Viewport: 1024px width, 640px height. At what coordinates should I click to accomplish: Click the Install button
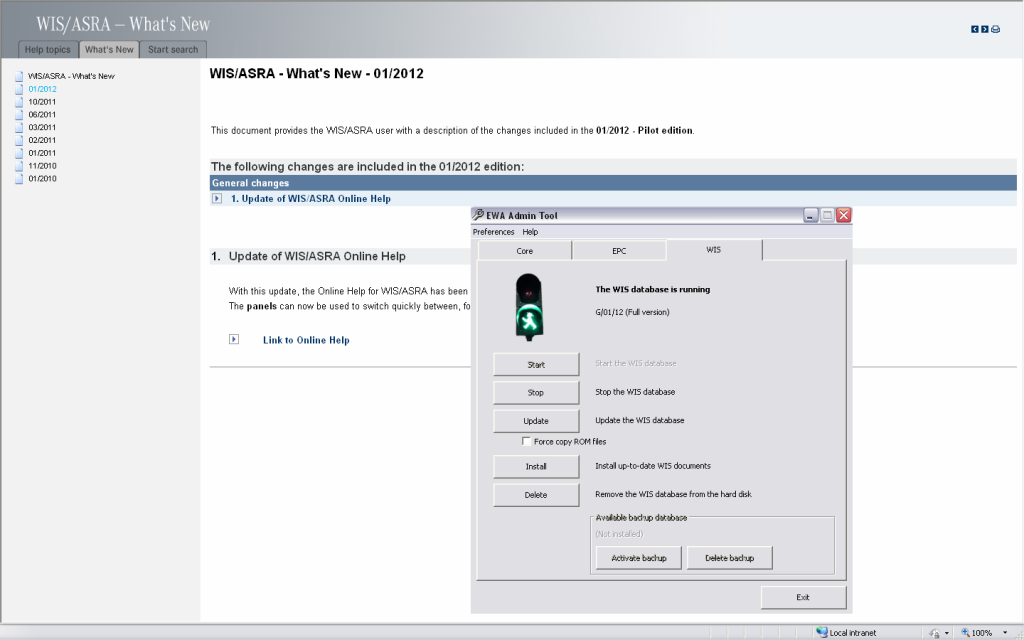[536, 466]
